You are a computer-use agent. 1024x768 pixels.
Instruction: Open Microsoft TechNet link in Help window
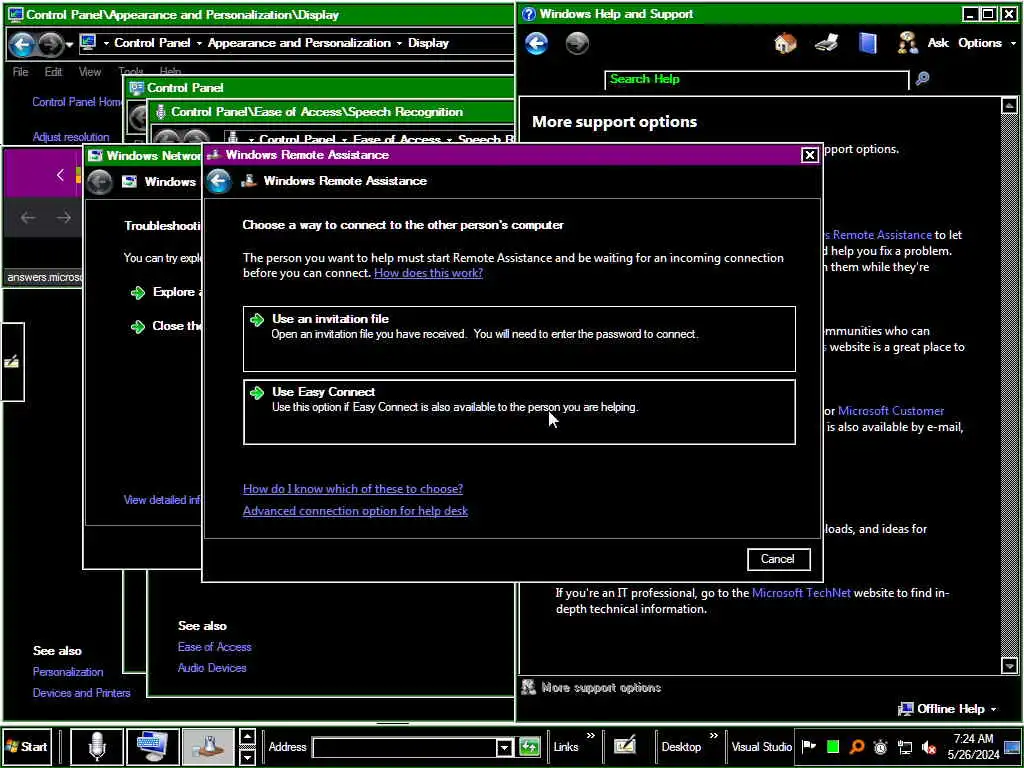click(x=801, y=593)
